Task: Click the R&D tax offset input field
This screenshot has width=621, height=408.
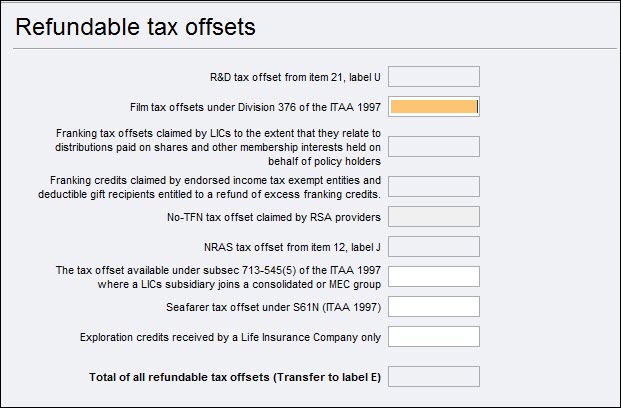Action: tap(434, 76)
